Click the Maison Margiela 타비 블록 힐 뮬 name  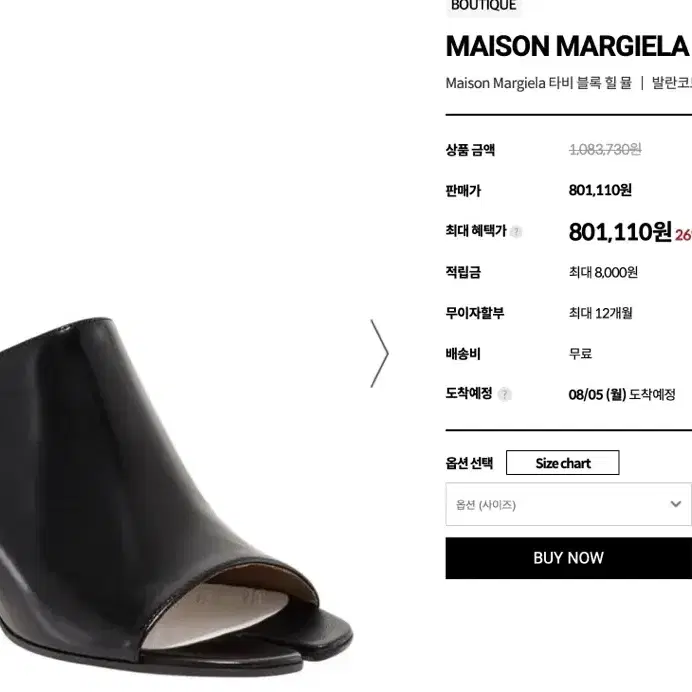click(538, 83)
